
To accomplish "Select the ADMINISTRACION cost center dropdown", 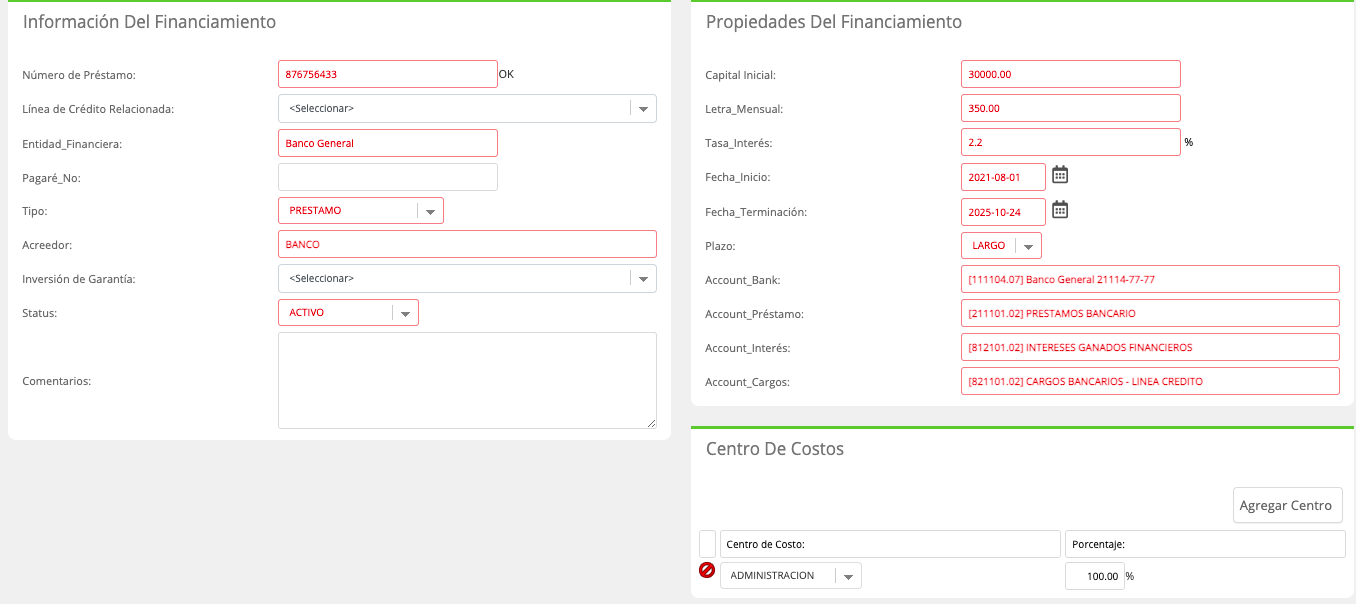I will point(791,575).
